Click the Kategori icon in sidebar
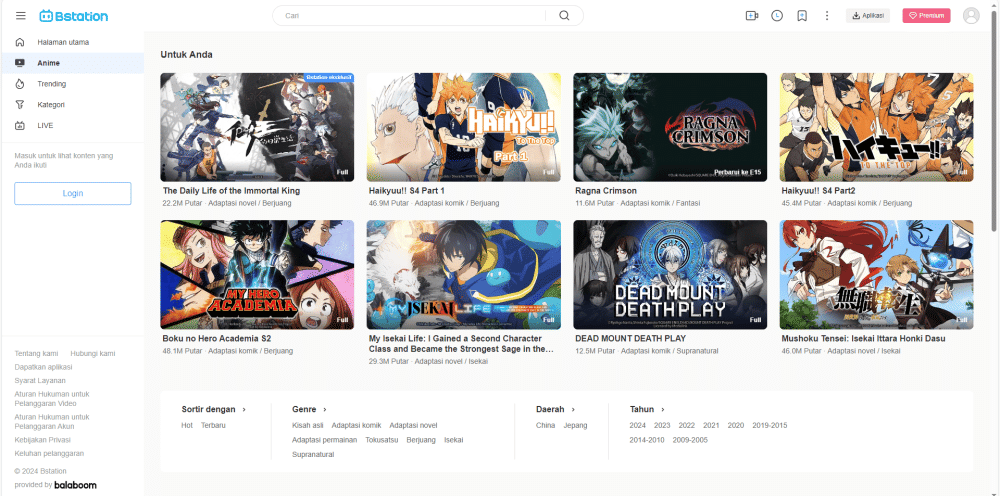1000x496 pixels. coord(20,105)
